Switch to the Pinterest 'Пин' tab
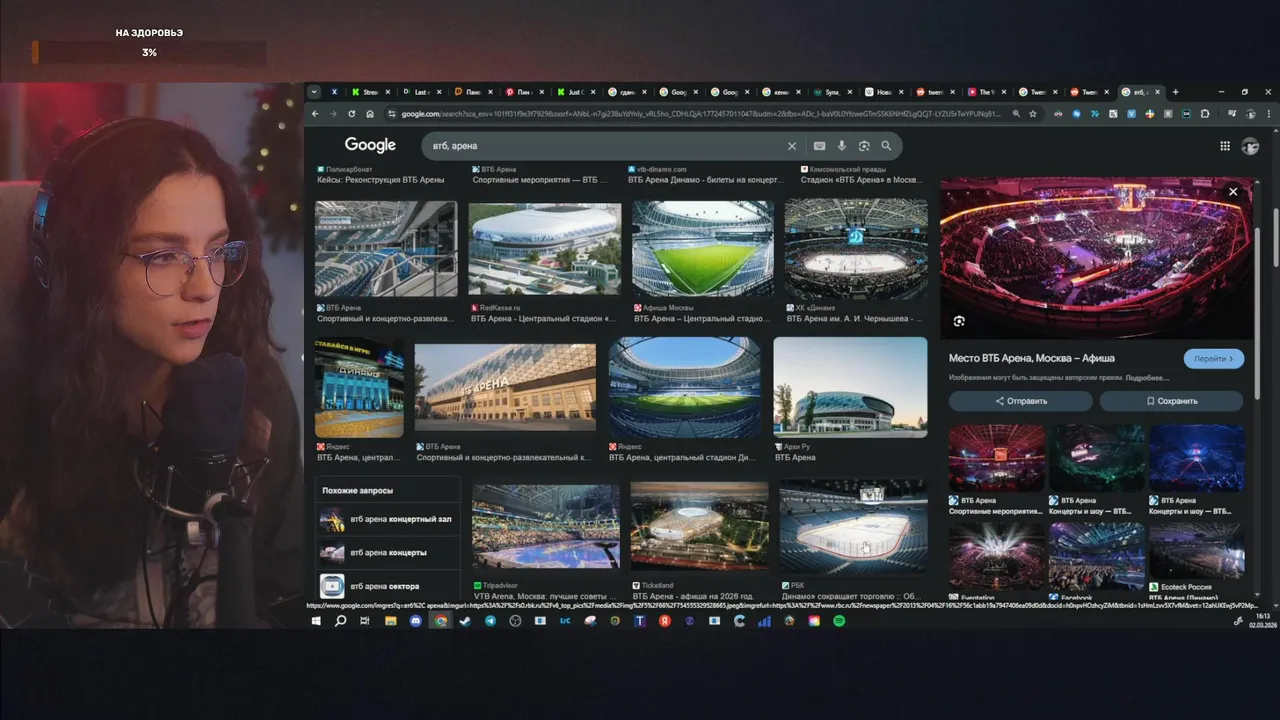The image size is (1280, 720). click(x=525, y=92)
